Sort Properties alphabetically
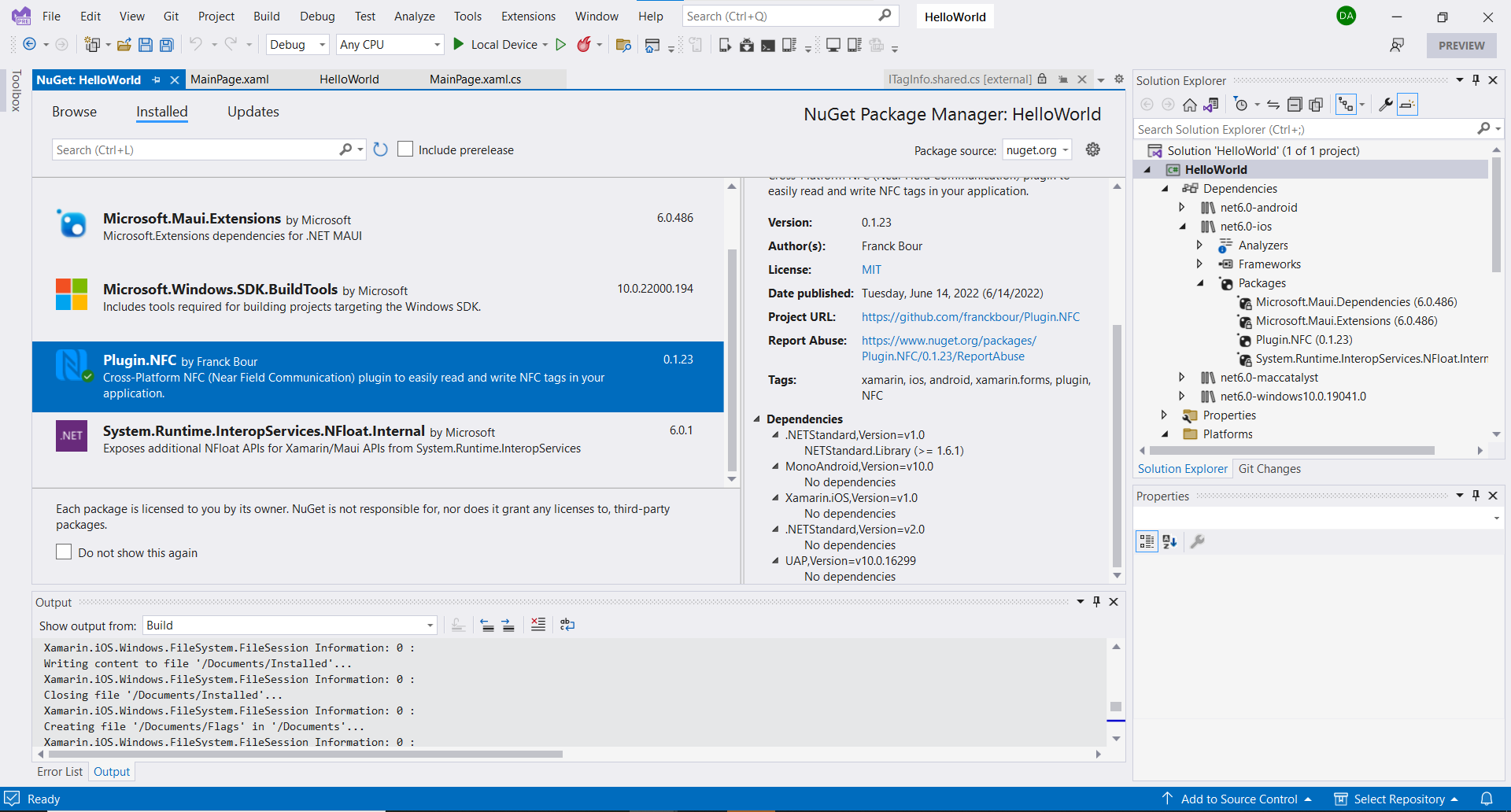This screenshot has height=812, width=1511. click(1169, 541)
